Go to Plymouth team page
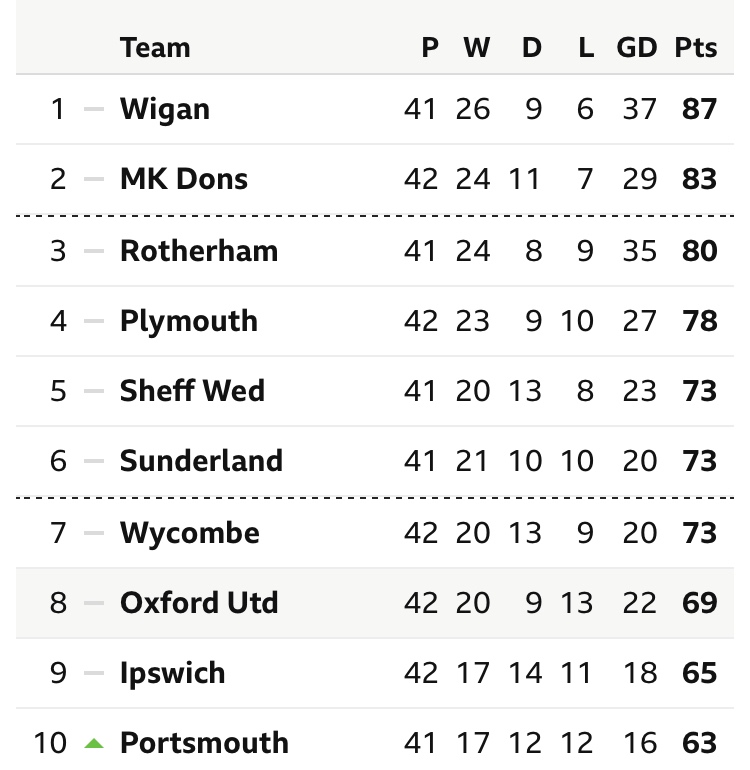The width and height of the screenshot is (750, 770). point(189,321)
